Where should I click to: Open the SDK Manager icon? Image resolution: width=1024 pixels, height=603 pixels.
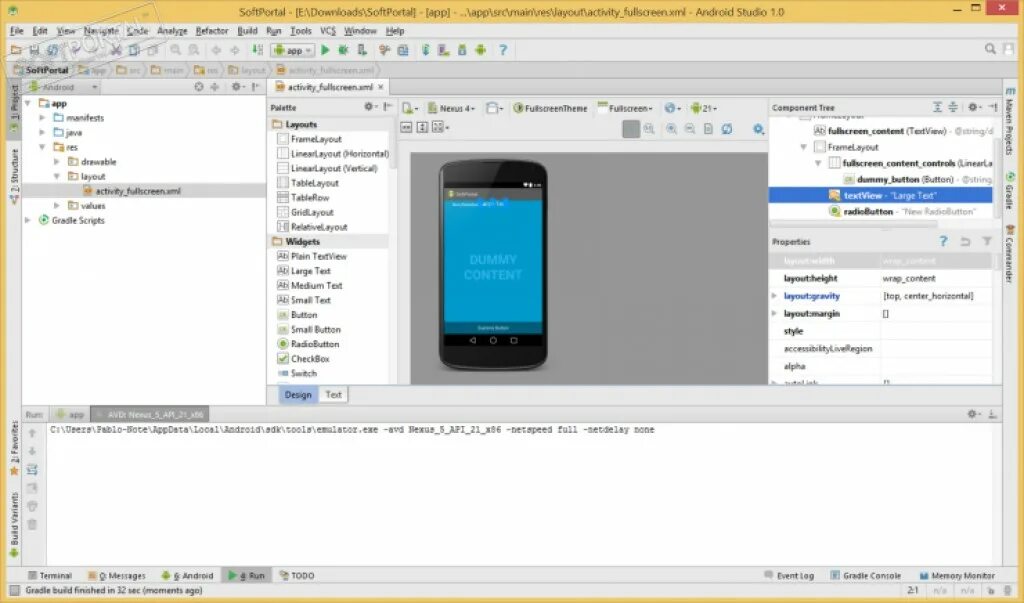coord(462,50)
